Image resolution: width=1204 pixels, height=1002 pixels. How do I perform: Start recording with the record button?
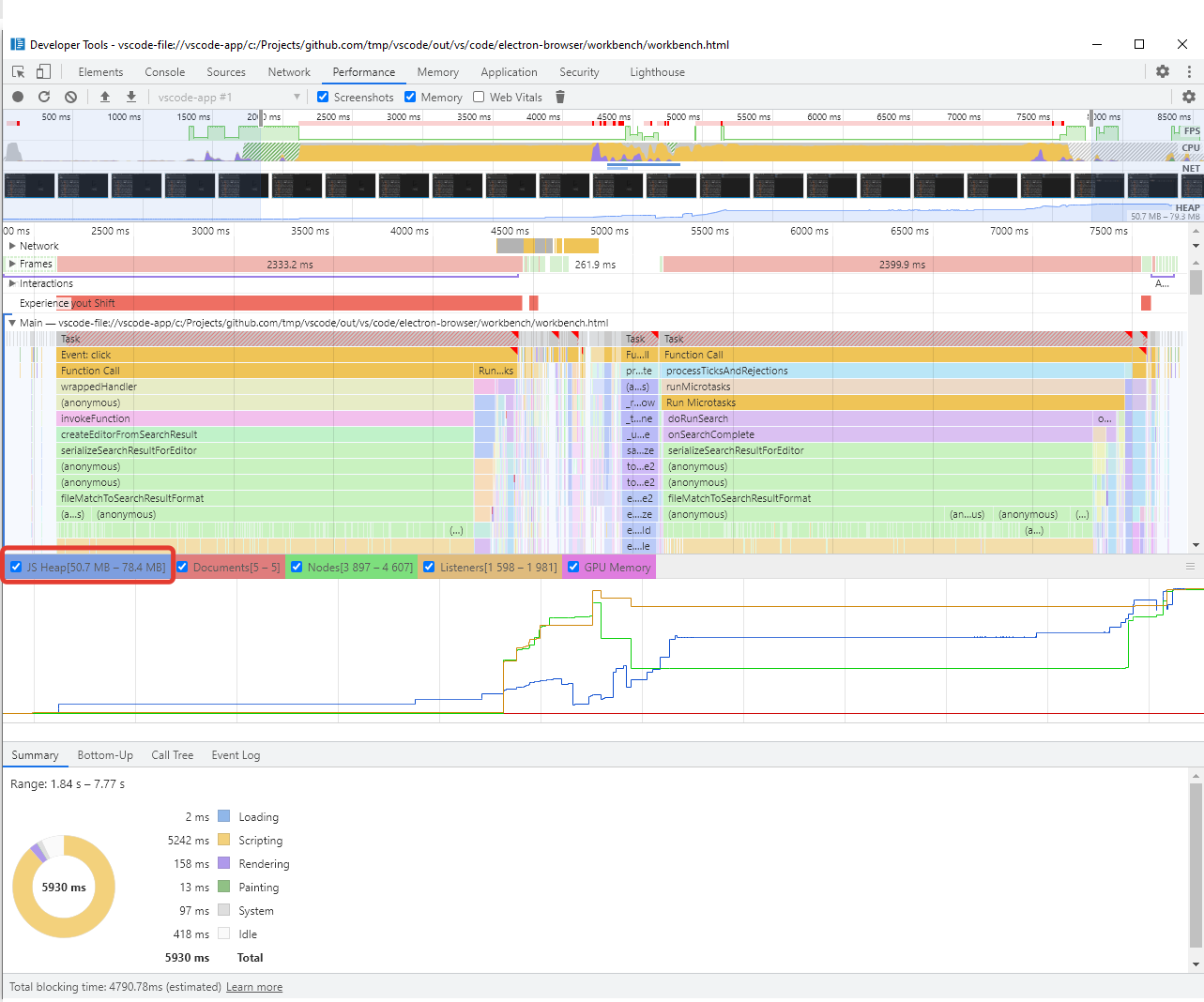tap(18, 97)
